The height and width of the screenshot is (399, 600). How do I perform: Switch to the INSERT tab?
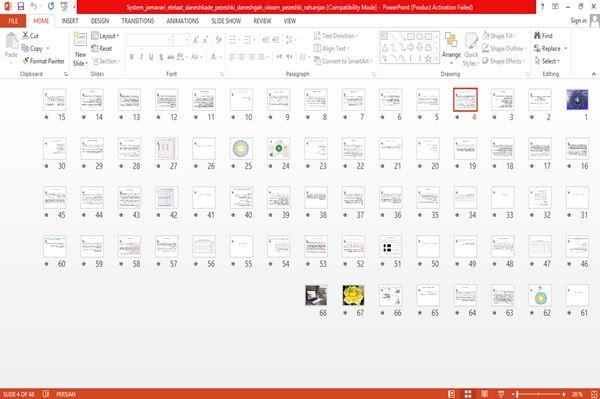tap(70, 21)
